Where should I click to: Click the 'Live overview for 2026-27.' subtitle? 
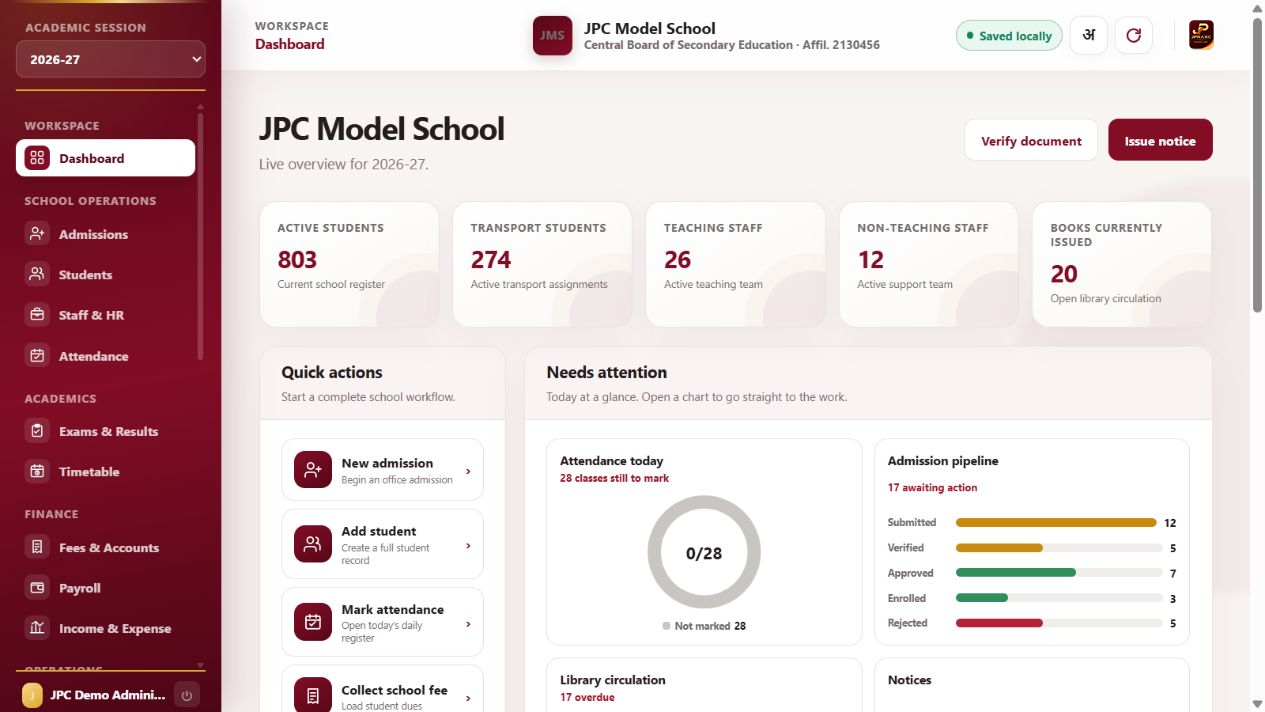[343, 164]
